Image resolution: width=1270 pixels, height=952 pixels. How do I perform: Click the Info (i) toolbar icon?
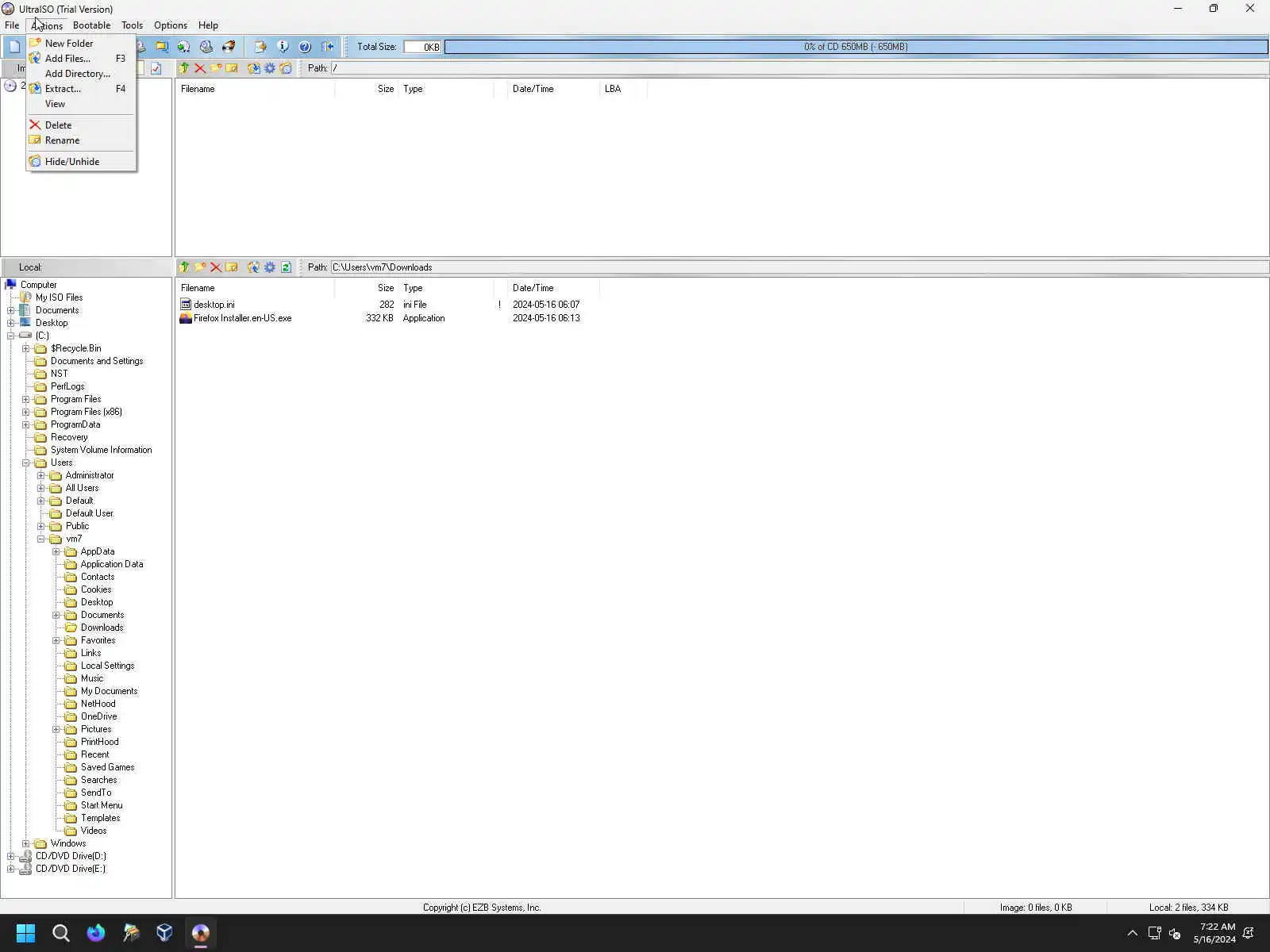[x=283, y=47]
